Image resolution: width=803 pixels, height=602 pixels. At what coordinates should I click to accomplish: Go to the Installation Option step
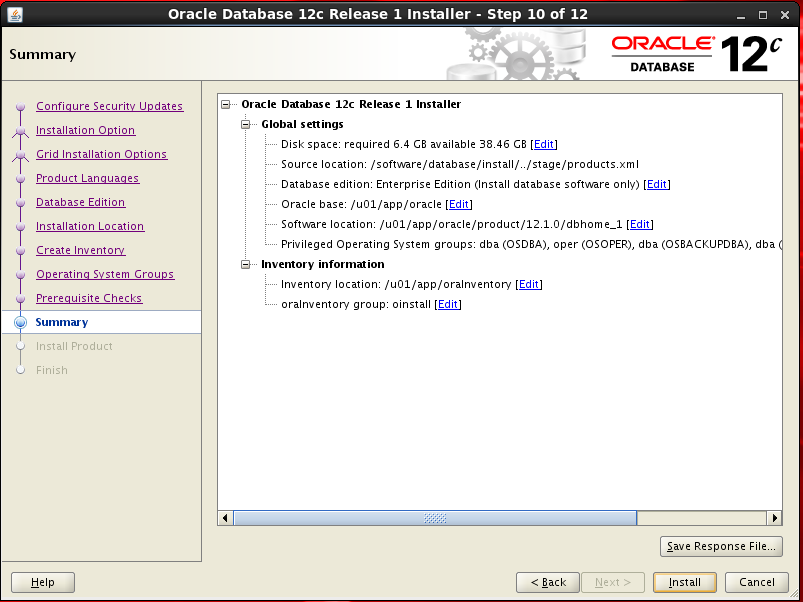(86, 130)
